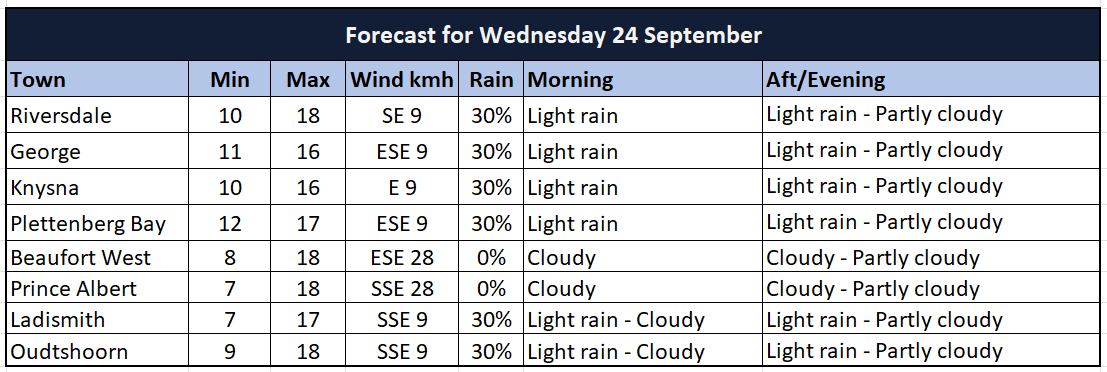The image size is (1107, 372).
Task: Click the Knysna town cell
Action: point(97,188)
